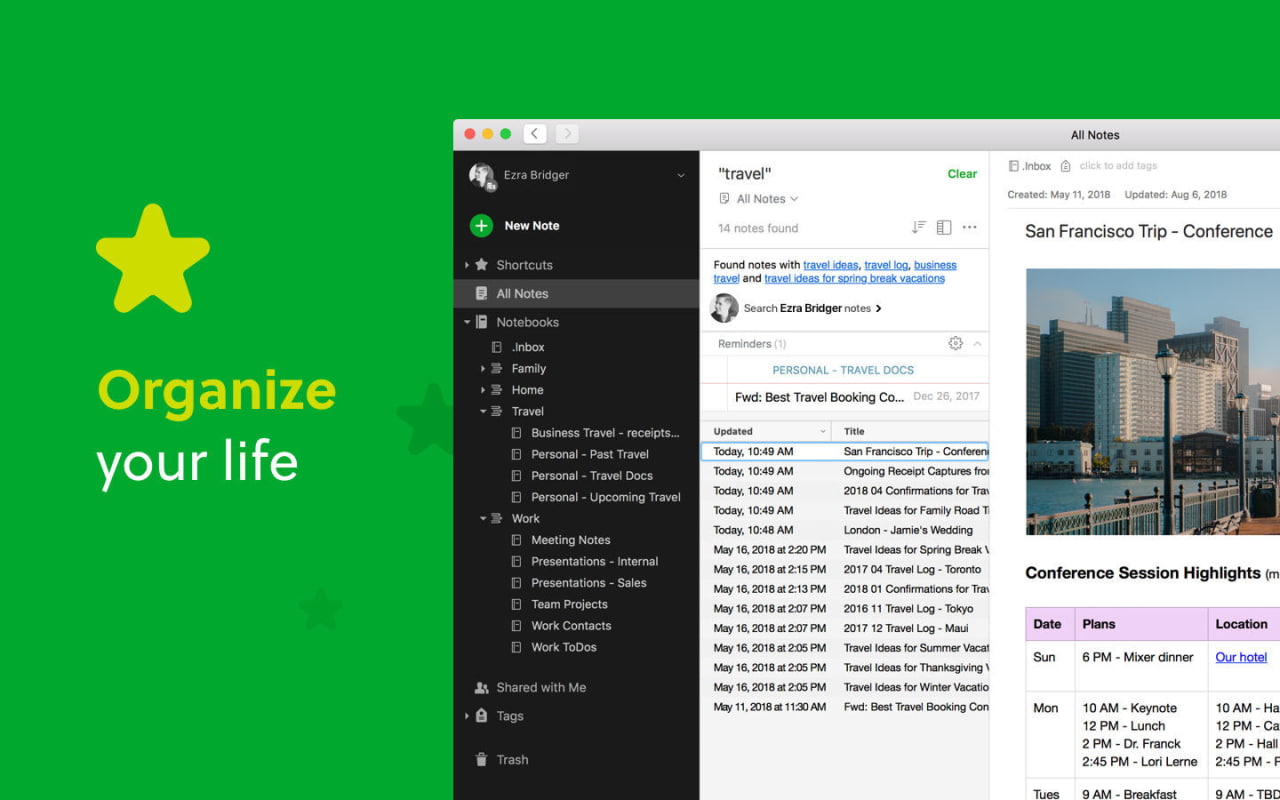Clear the travel search
This screenshot has height=800, width=1280.
coord(961,174)
